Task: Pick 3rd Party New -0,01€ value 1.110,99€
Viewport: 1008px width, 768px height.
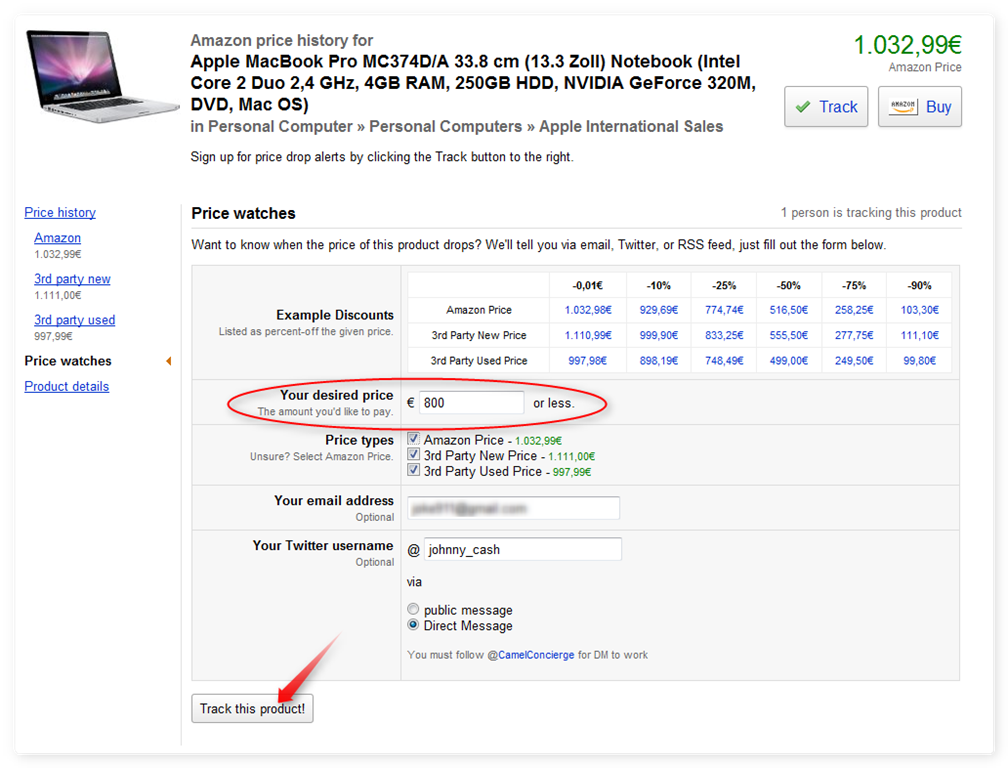Action: pyautogui.click(x=588, y=335)
